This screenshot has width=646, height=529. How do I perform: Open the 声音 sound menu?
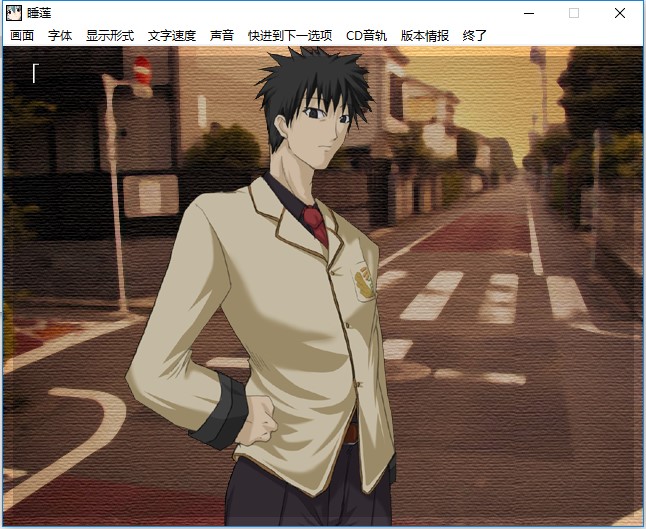pos(222,35)
